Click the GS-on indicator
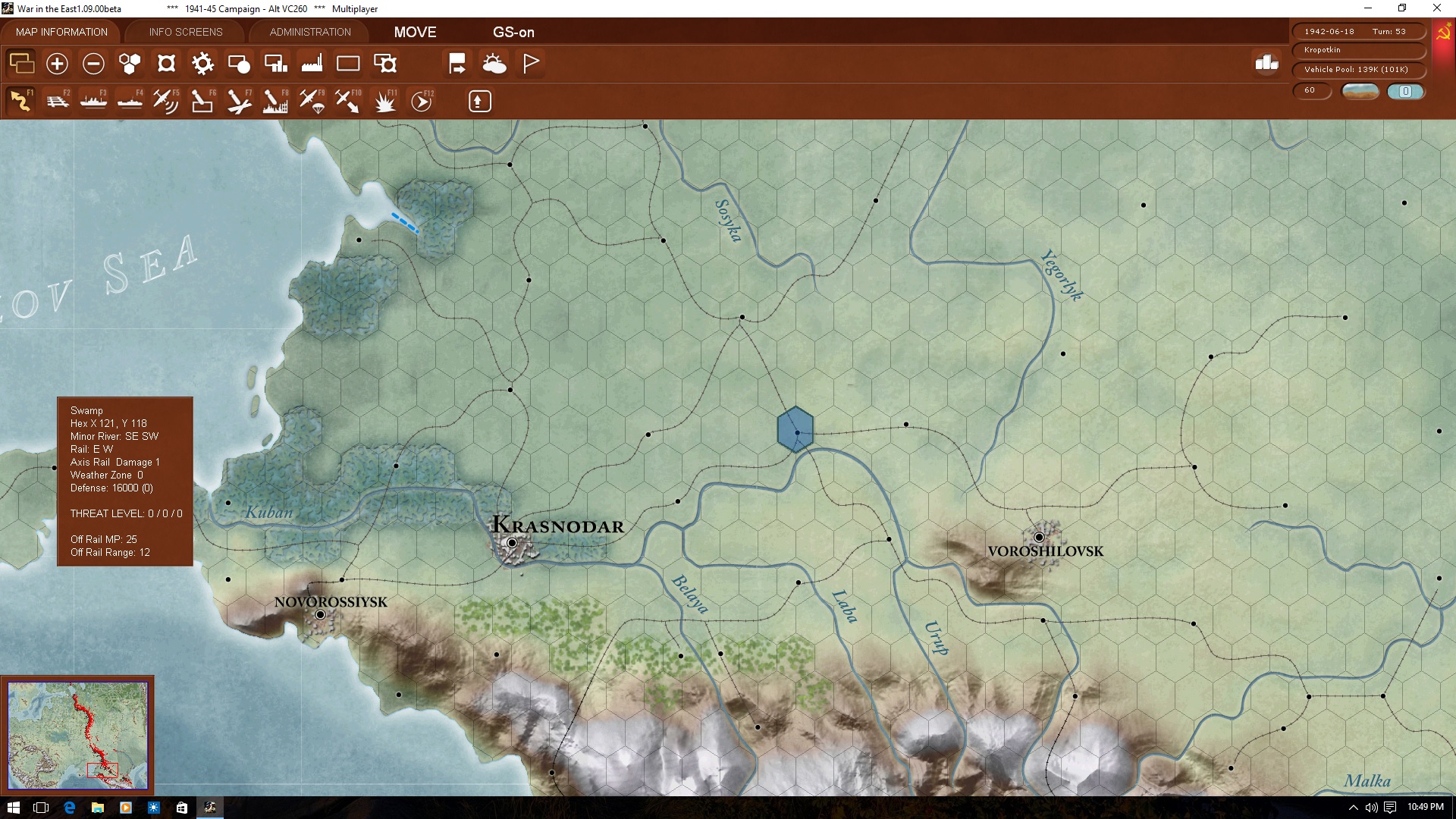Screen dimensions: 1456x819 (513, 32)
